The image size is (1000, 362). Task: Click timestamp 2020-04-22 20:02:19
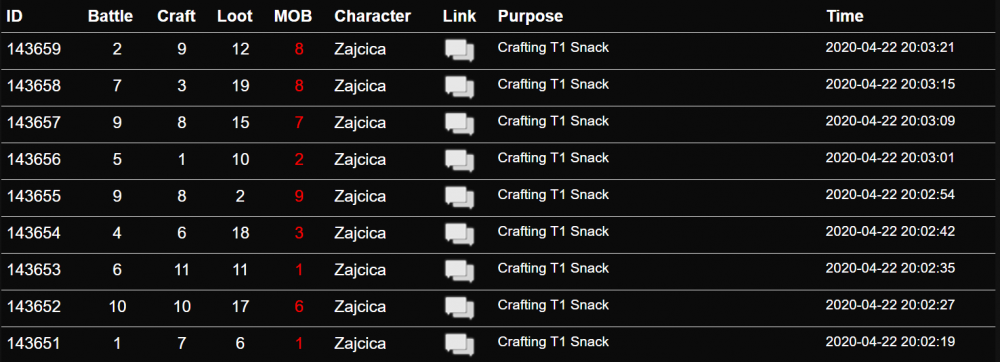pos(890,342)
